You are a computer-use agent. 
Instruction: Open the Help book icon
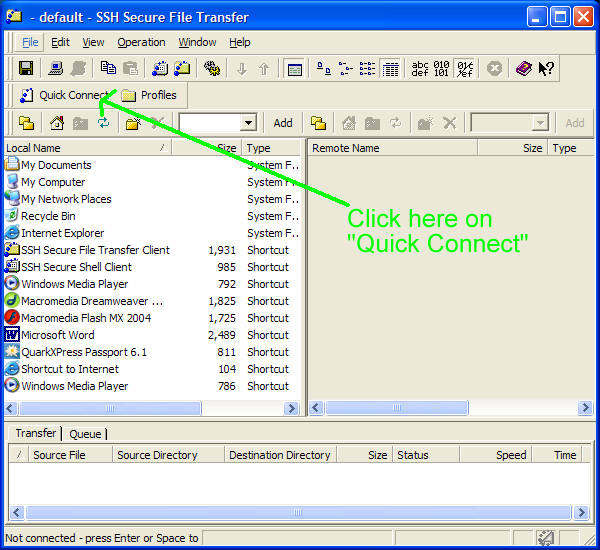click(523, 69)
